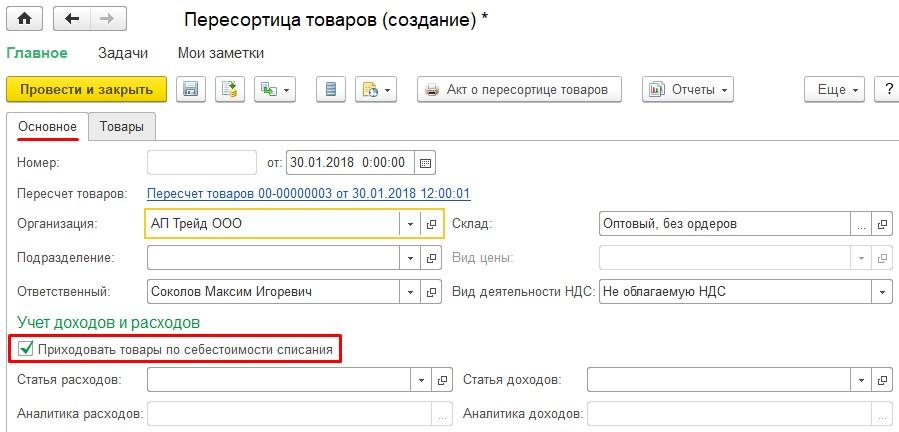This screenshot has width=899, height=432.
Task: Open the create-based-on icon menu
Action: (275, 89)
